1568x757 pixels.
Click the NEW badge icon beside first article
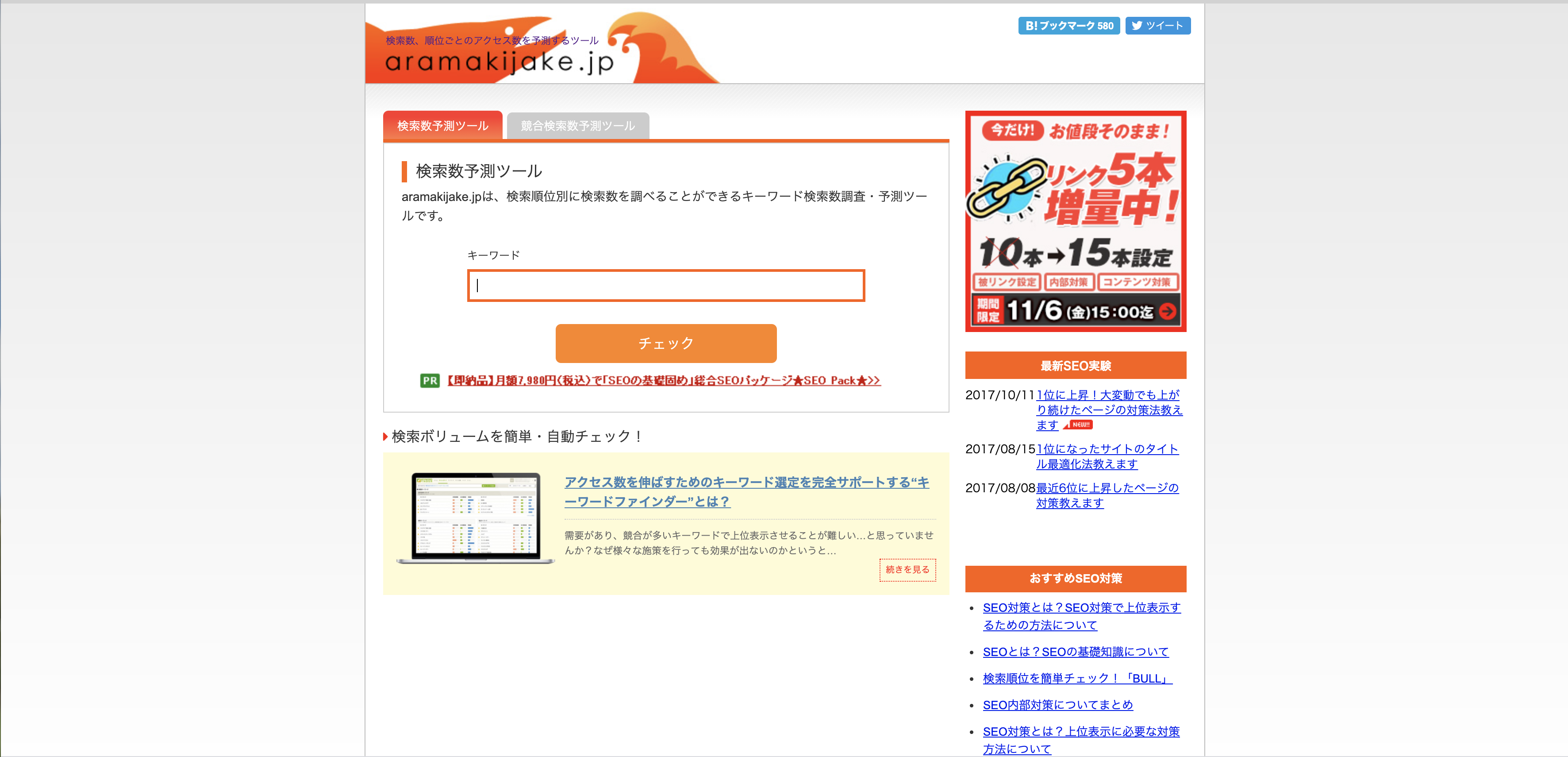(1078, 425)
